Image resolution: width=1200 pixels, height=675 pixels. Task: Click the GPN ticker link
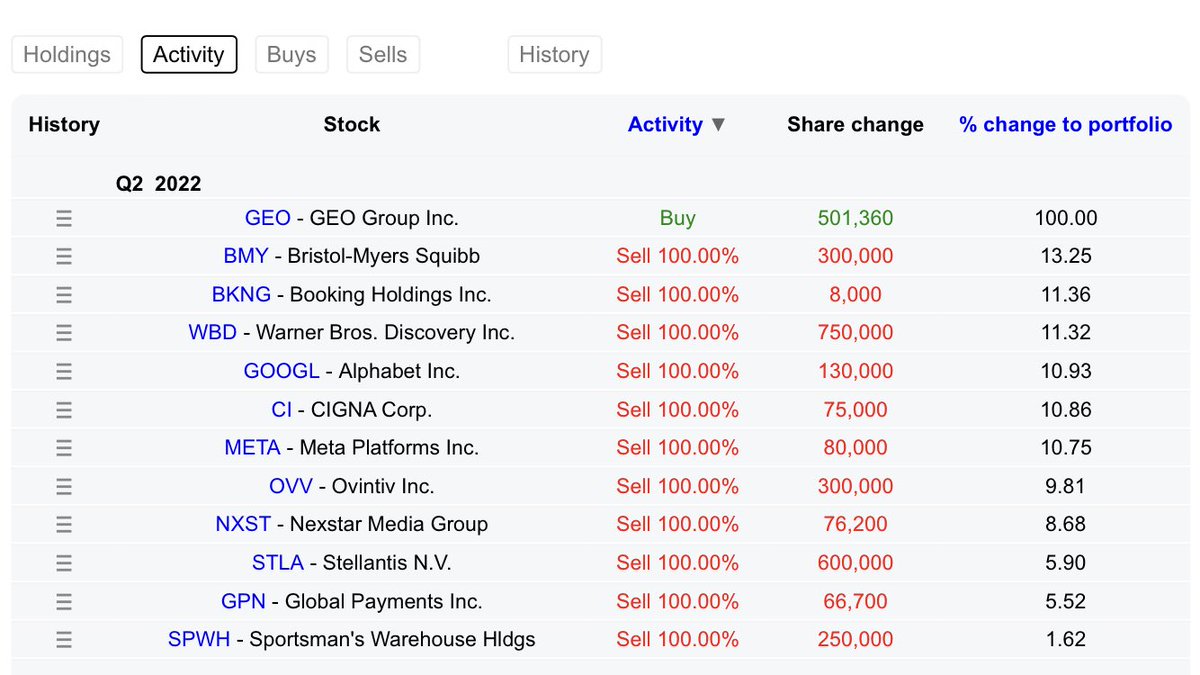(x=243, y=601)
